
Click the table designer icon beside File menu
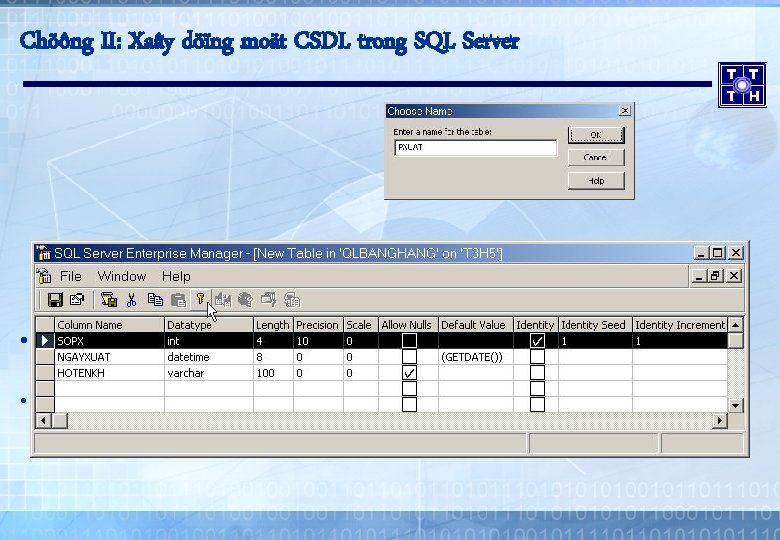click(x=44, y=276)
